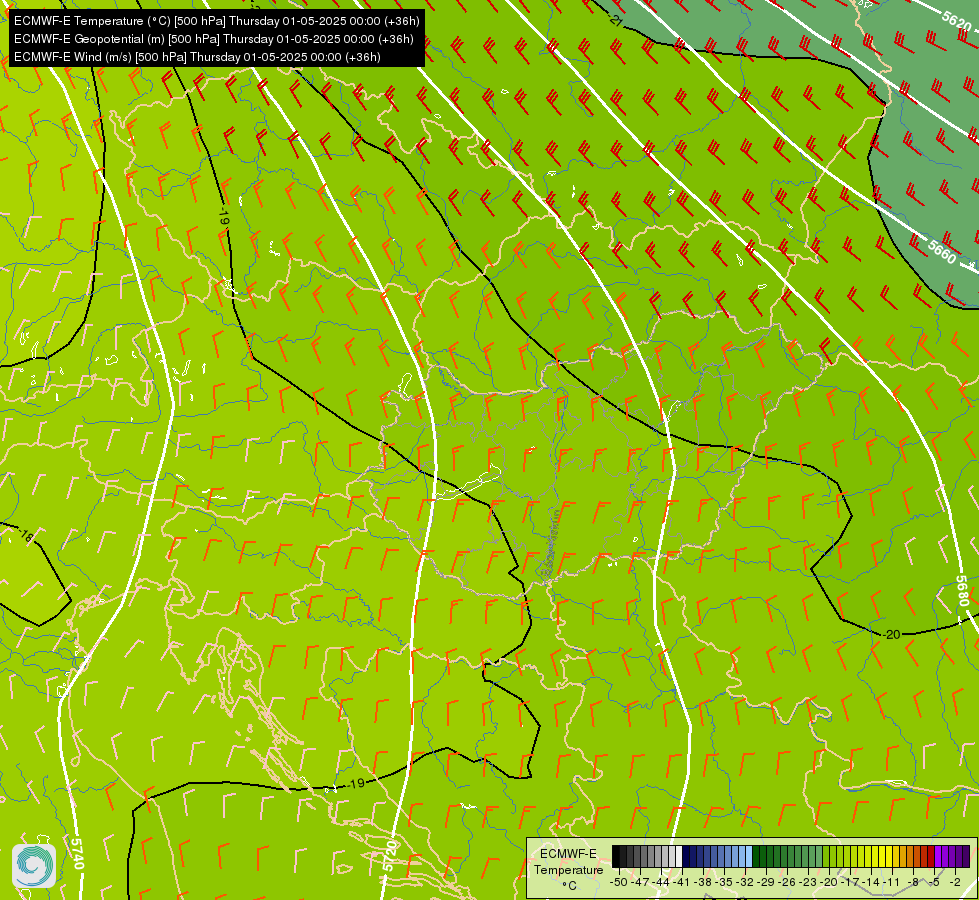Select the ECMWF-E Wind 500 hPa title line

(197, 57)
